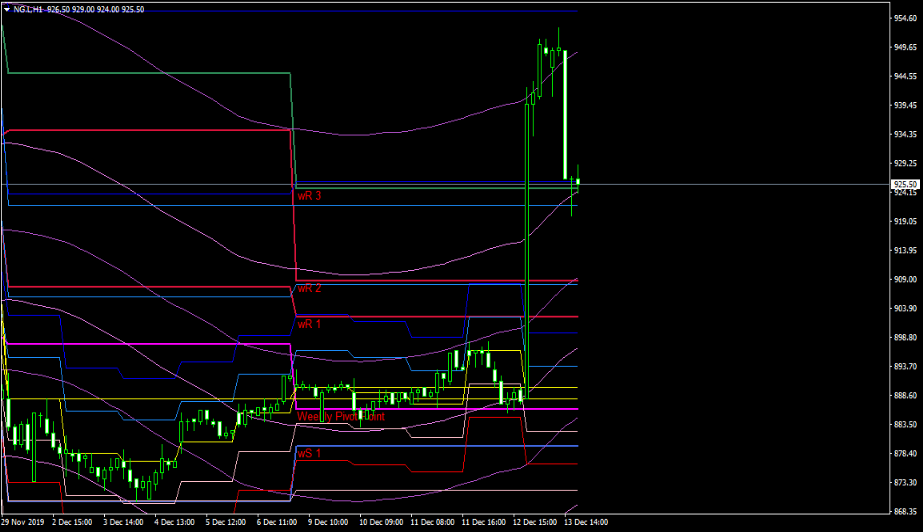Click the 909.00 price scale value
Image resolution: width=923 pixels, height=532 pixels.
904,280
